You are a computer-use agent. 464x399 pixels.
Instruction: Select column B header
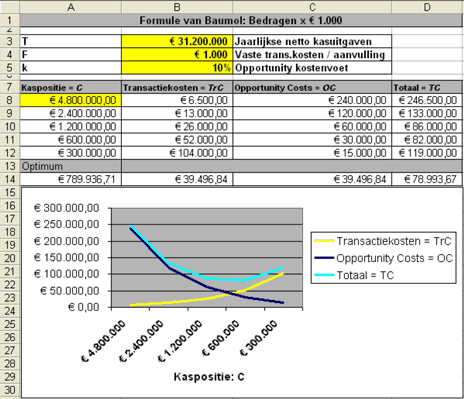(x=177, y=7)
